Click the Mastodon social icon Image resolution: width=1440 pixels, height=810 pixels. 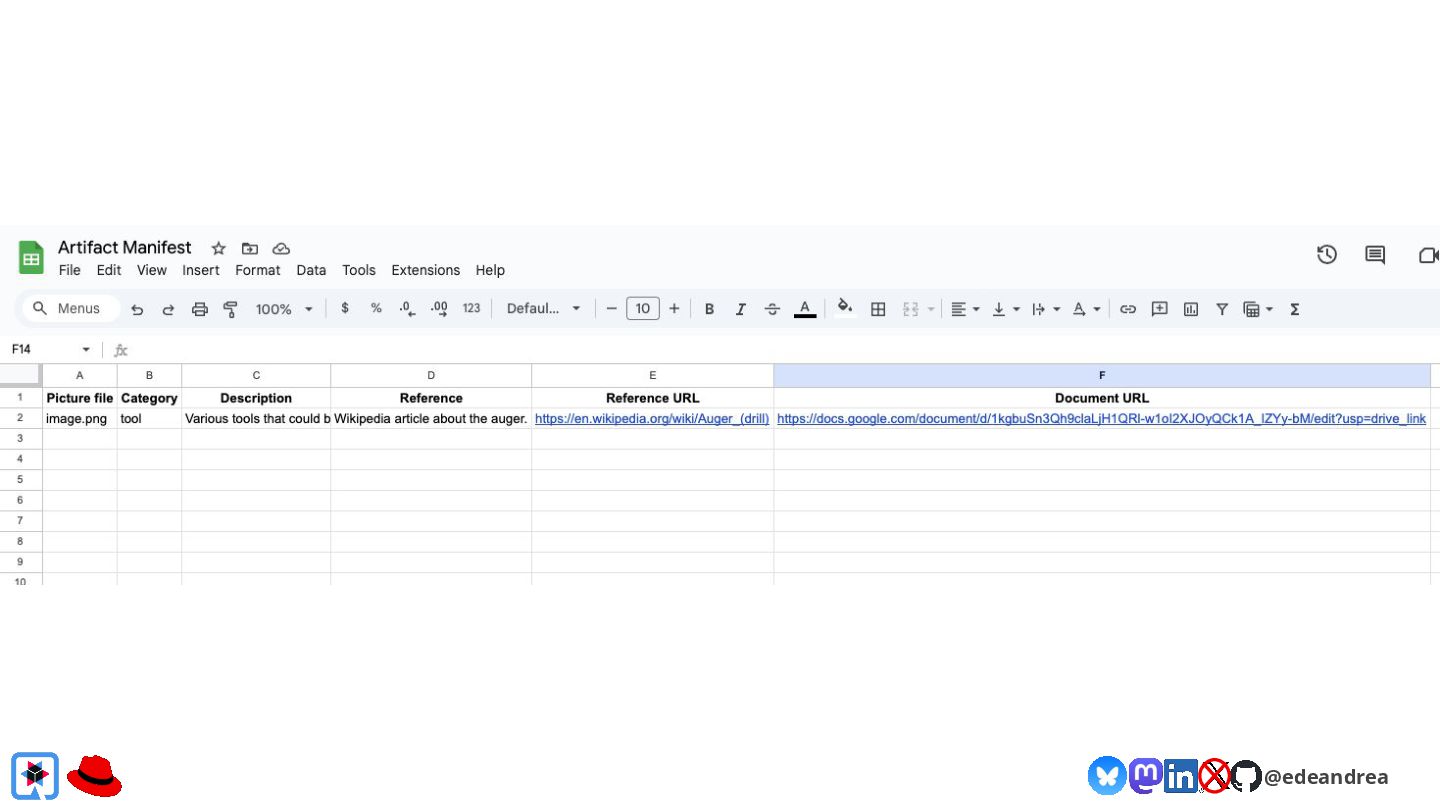coord(1145,775)
